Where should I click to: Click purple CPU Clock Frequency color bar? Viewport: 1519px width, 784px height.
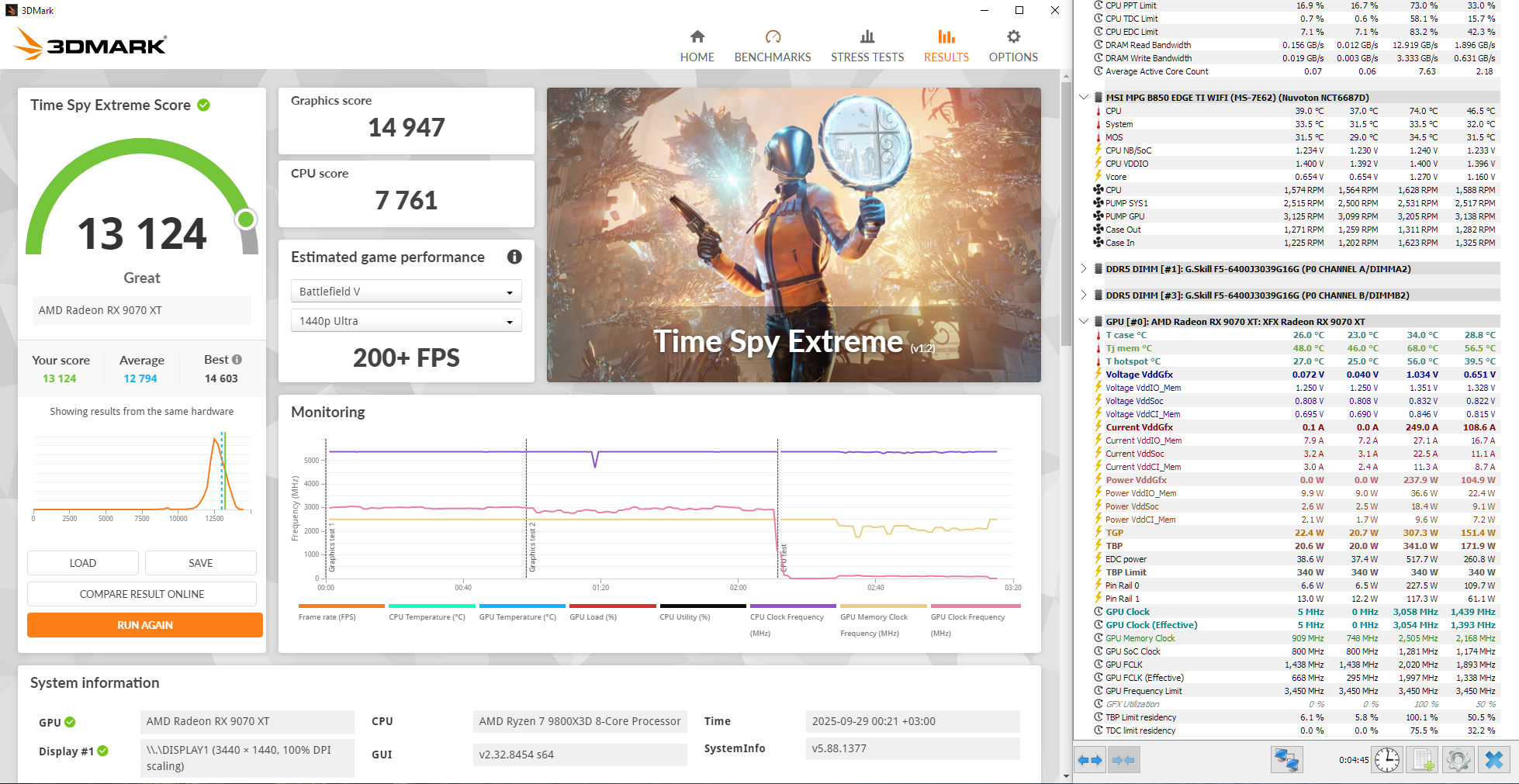pyautogui.click(x=793, y=606)
